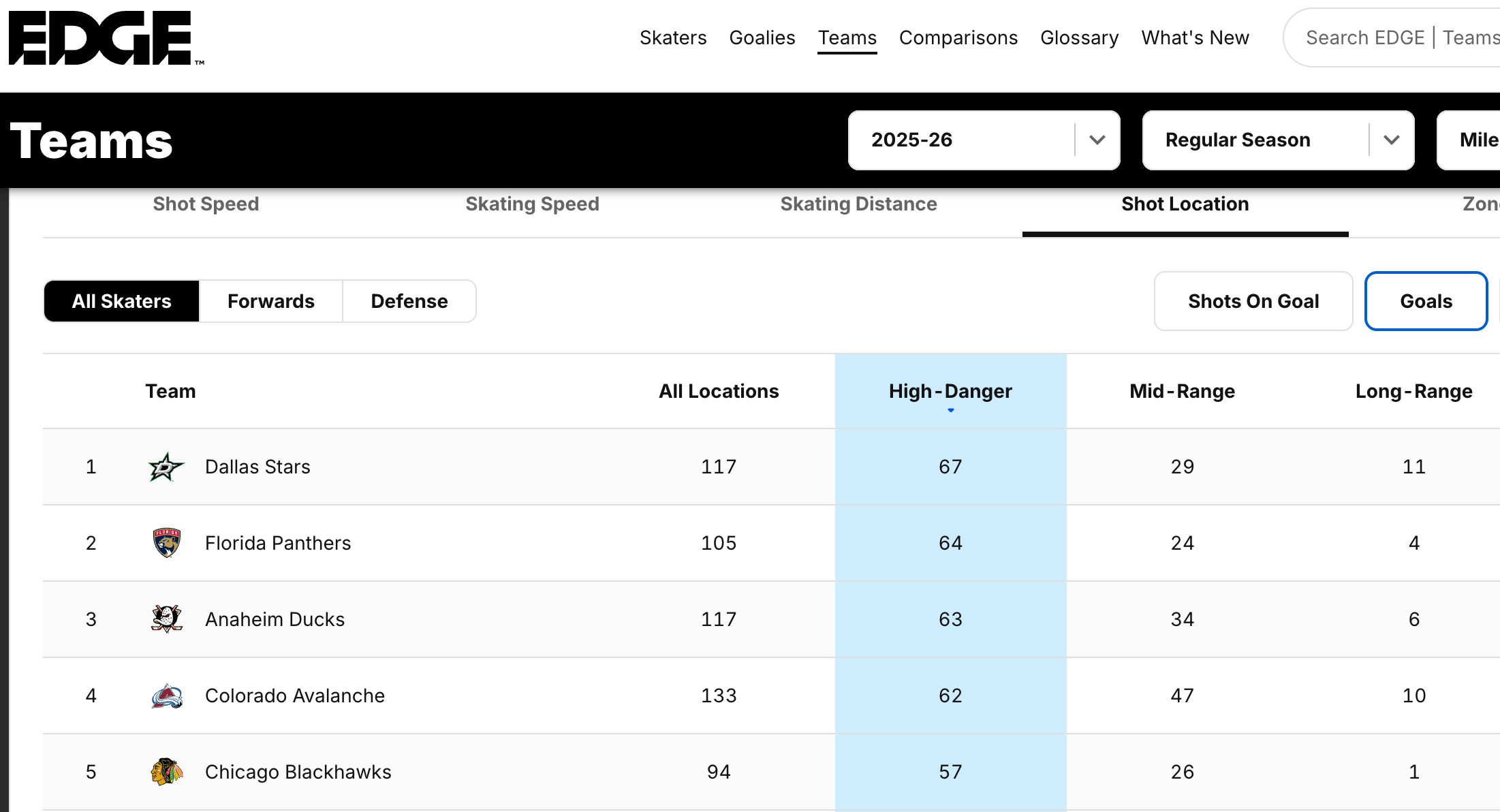Image resolution: width=1500 pixels, height=812 pixels.
Task: Expand the Regular Season dropdown
Action: (x=1277, y=140)
